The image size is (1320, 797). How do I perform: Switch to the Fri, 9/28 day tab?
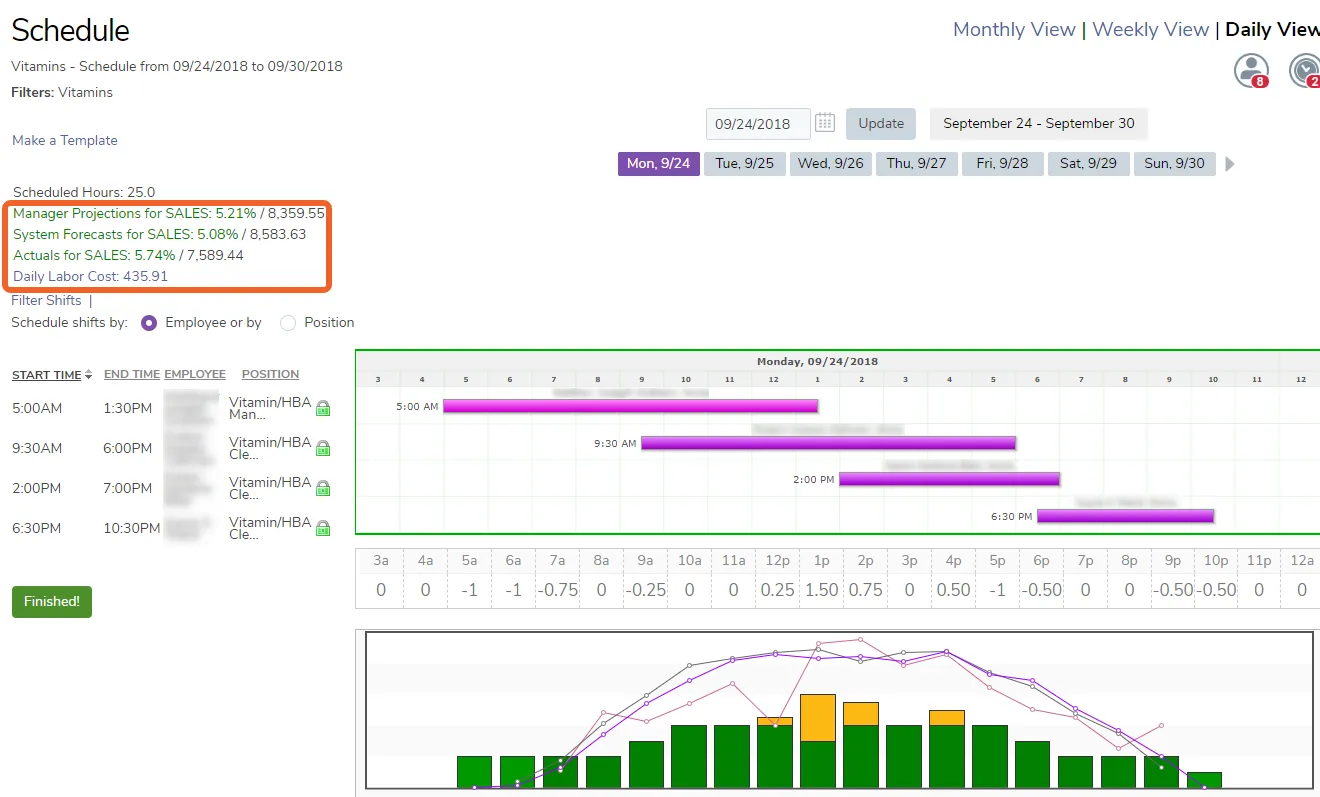1002,164
